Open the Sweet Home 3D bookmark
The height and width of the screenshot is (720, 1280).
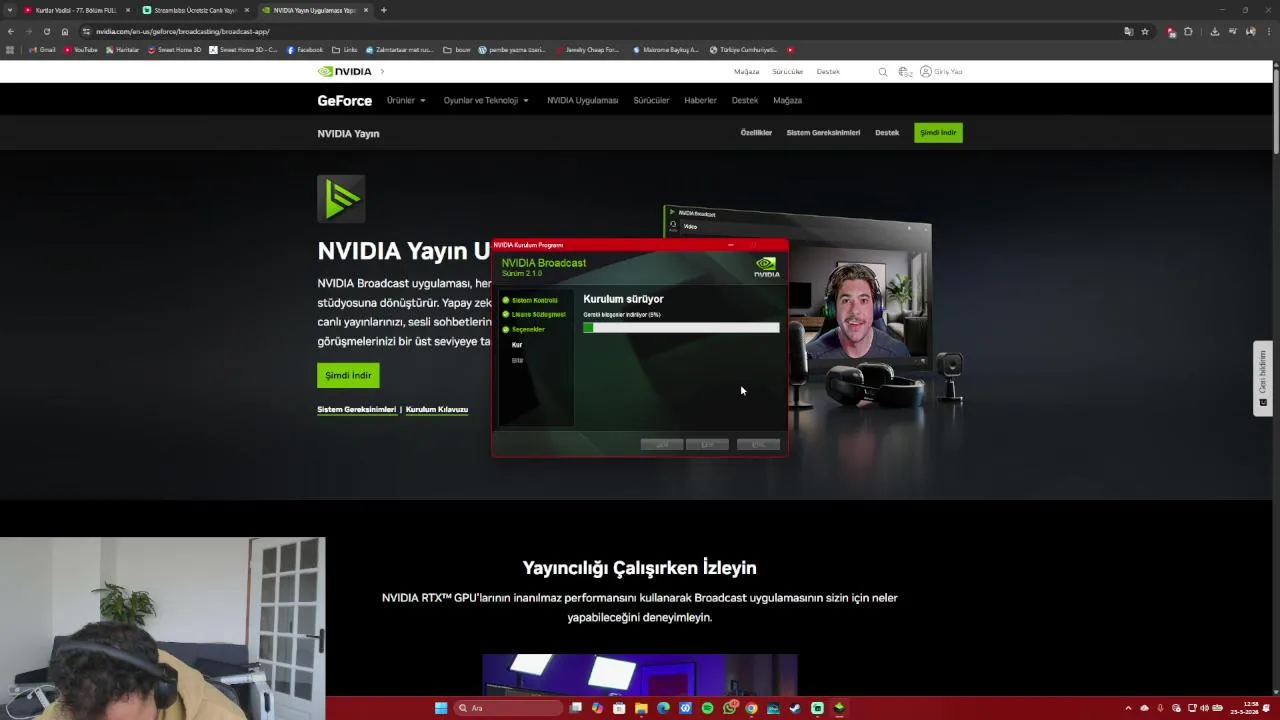point(174,49)
